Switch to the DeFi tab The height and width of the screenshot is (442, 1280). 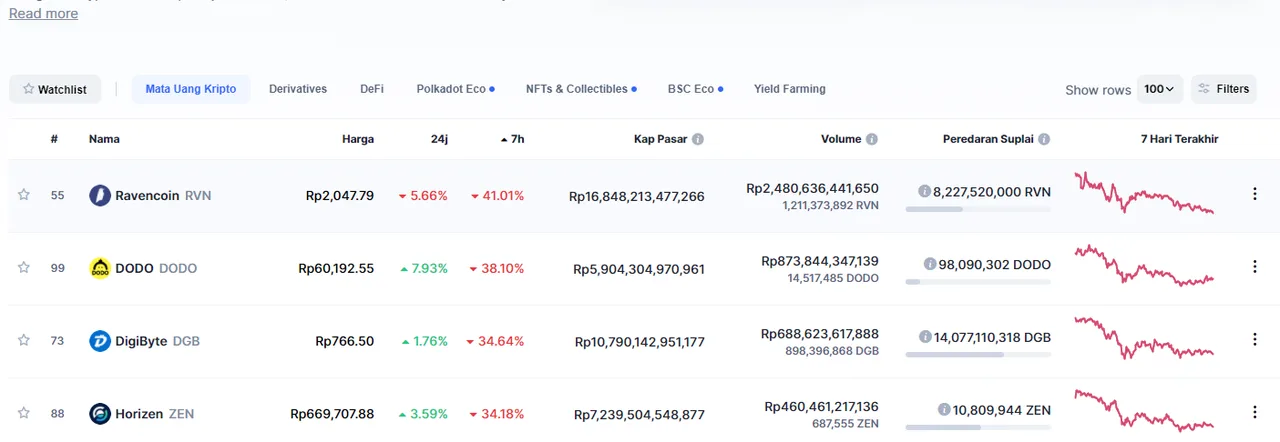(372, 89)
